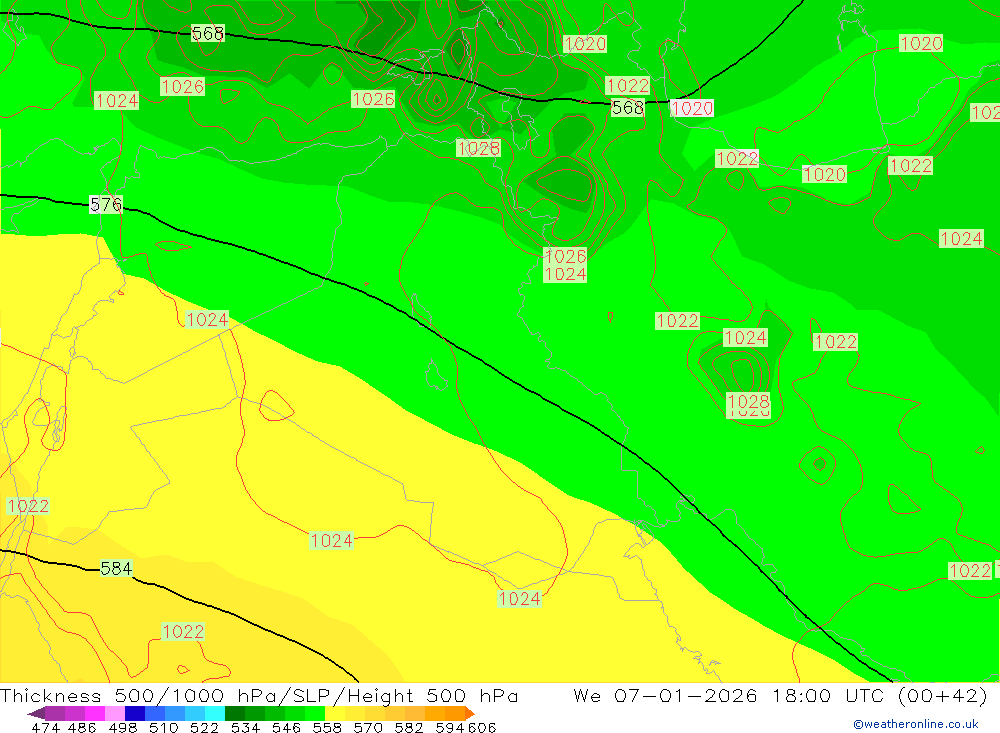Pick the orange arrow tip legend swatch
Image resolution: width=1000 pixels, height=733 pixels.
click(x=470, y=713)
